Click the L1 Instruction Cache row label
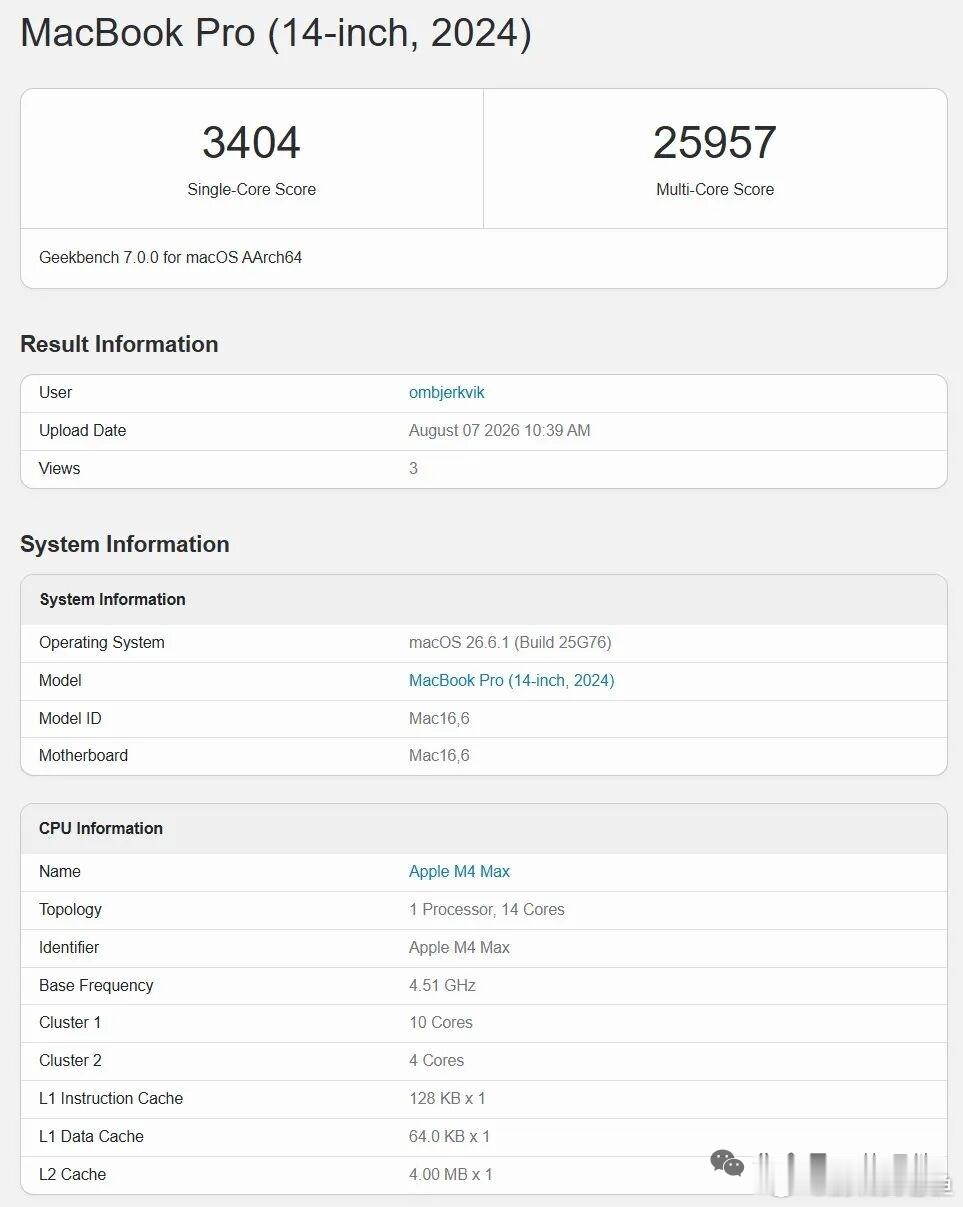 (x=111, y=1098)
